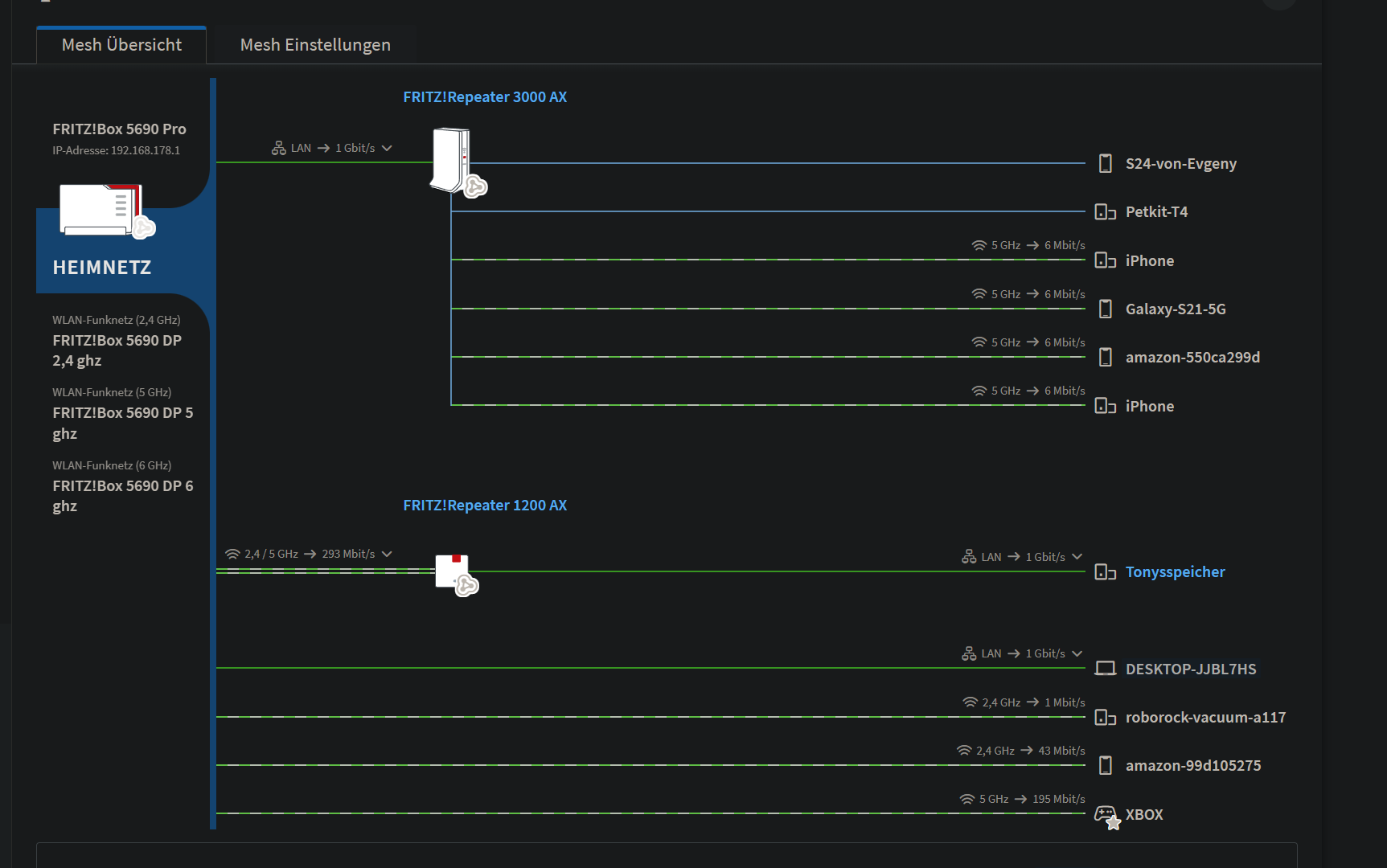Viewport: 1387px width, 868px height.
Task: Select the FRITZ!Box 5690 DP 2,4 ghz network name
Action: pyautogui.click(x=117, y=350)
